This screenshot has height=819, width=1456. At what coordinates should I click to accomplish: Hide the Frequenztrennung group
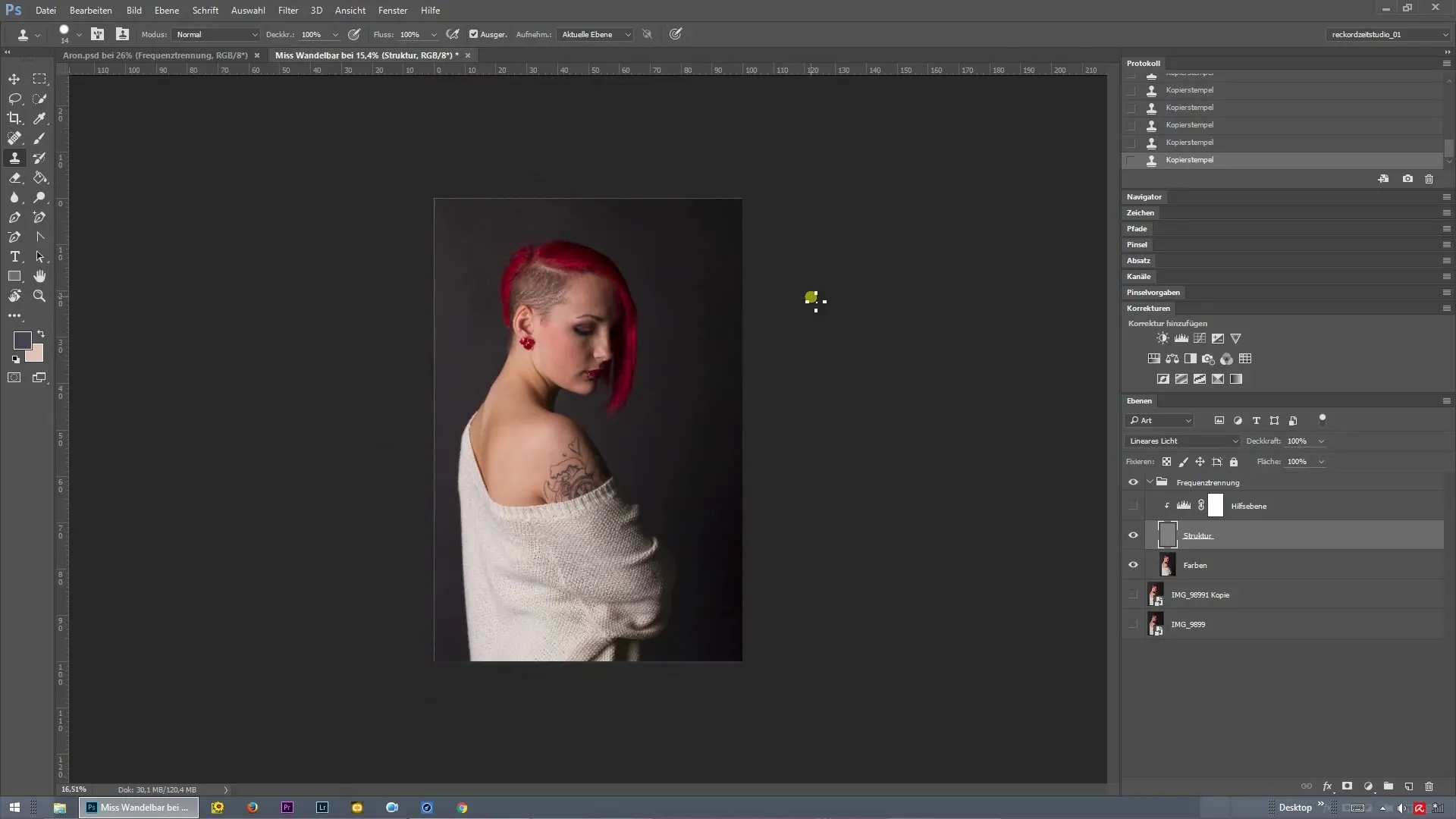(x=1133, y=482)
